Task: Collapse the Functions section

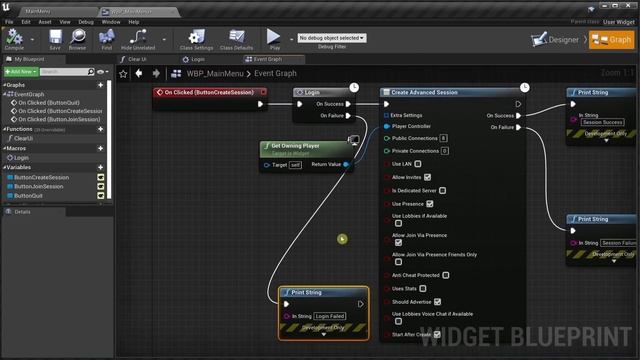Action: (x=4, y=129)
